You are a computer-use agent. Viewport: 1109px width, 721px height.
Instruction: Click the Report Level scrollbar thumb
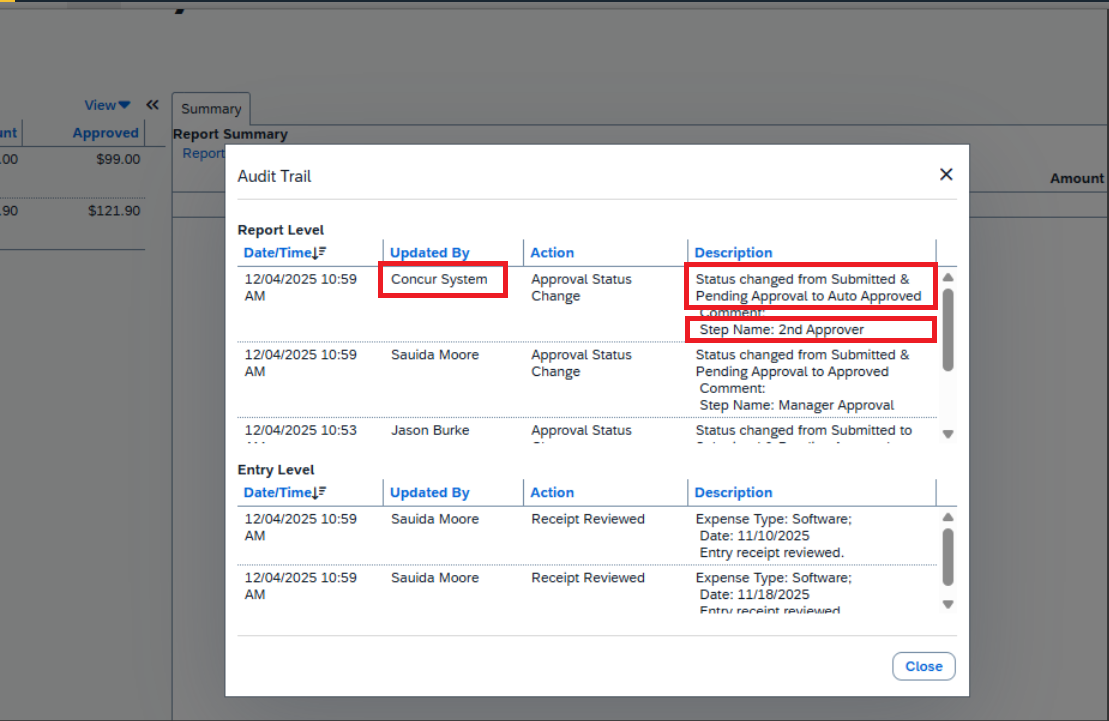[948, 330]
